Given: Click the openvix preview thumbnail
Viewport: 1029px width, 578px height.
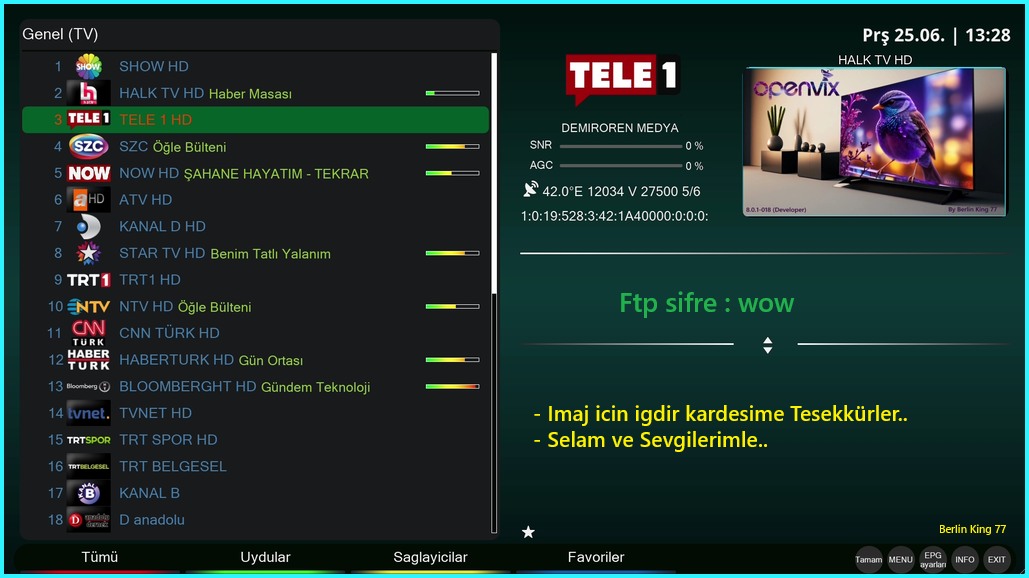Looking at the screenshot, I should point(874,142).
